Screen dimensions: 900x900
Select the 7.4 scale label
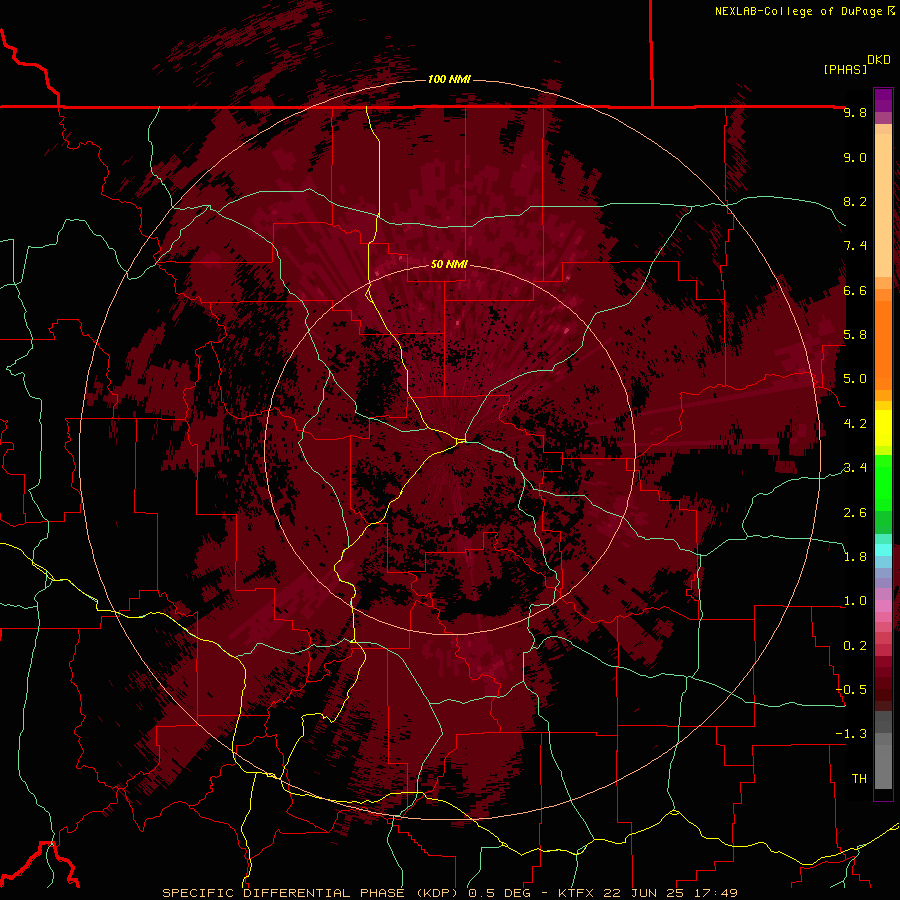855,246
